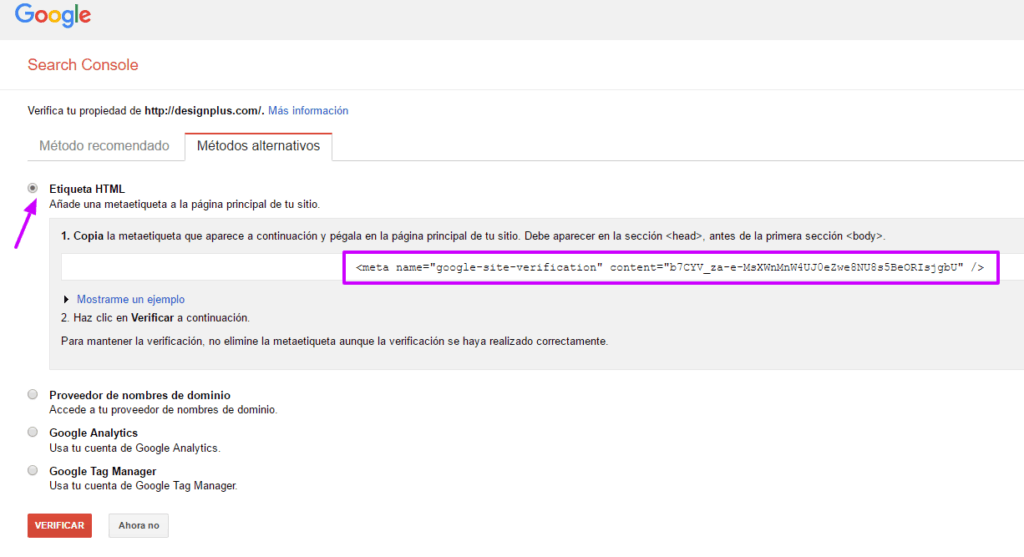This screenshot has height=557, width=1024.
Task: Click the Ahora no button
Action: 138,526
